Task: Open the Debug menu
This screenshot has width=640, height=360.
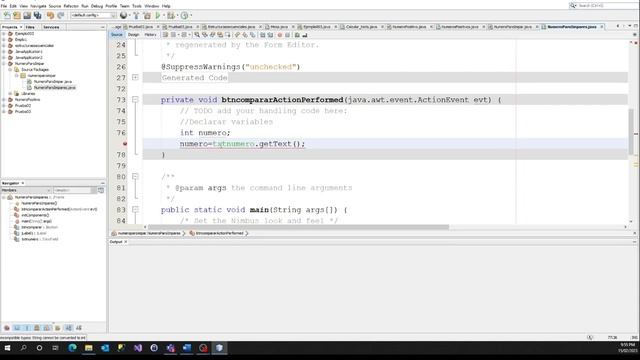Action: [x=97, y=6]
